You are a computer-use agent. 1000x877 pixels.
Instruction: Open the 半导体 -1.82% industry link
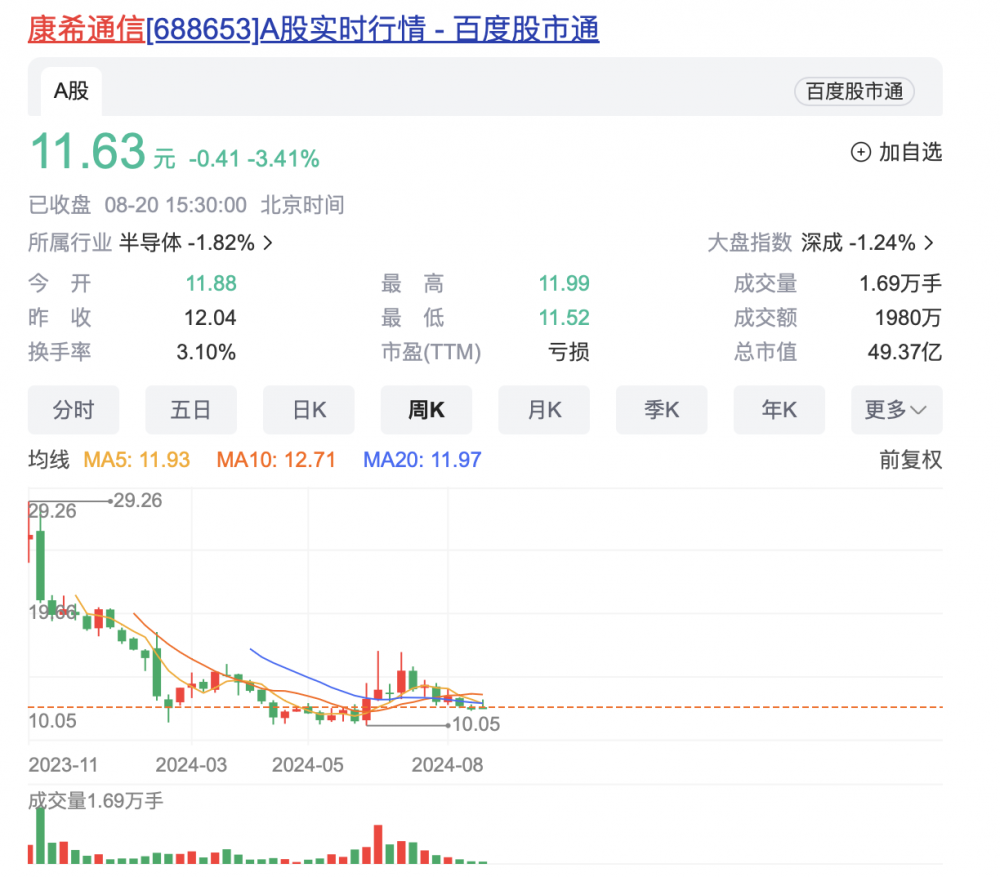click(187, 243)
